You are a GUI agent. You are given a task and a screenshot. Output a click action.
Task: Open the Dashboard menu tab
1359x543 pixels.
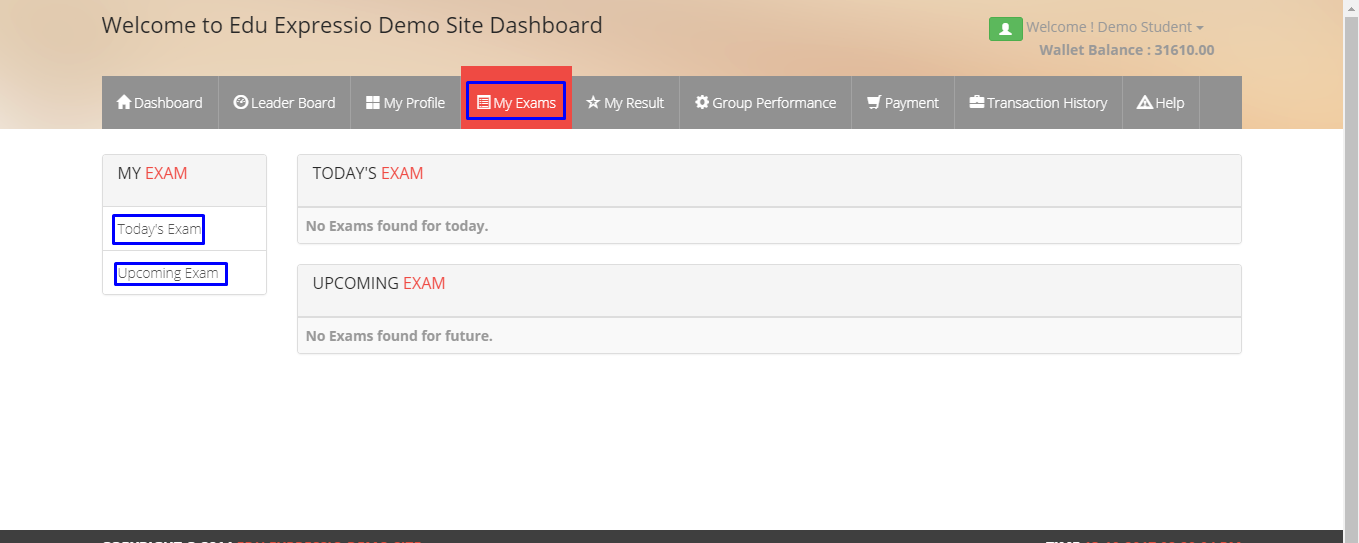point(160,102)
